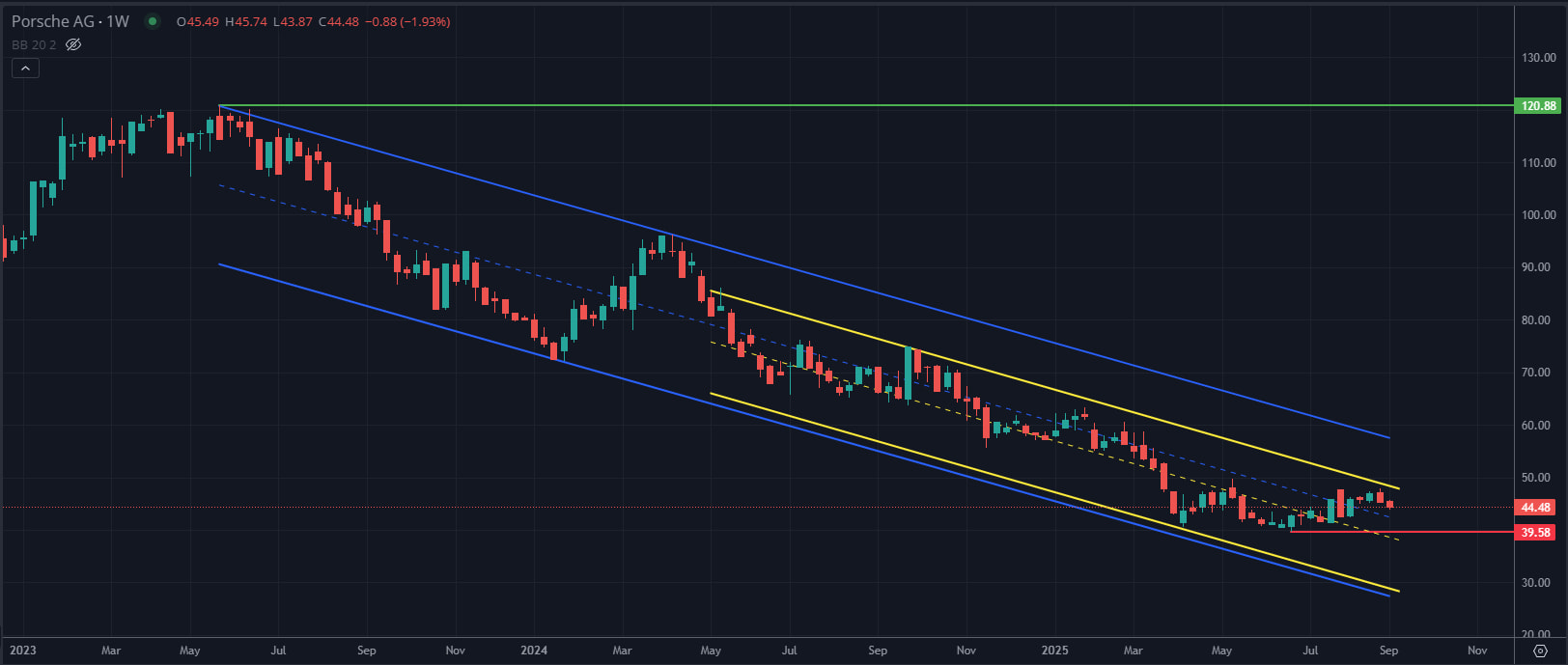This screenshot has width=1568, height=665.
Task: Click the 2025 label on time axis
Action: coord(1054,651)
